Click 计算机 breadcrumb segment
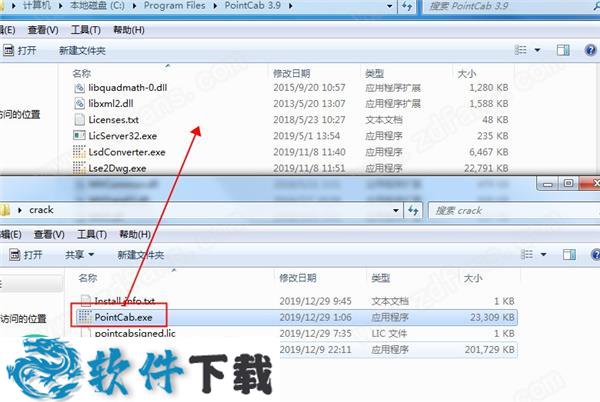Viewport: 600px width, 402px height. 37,6
